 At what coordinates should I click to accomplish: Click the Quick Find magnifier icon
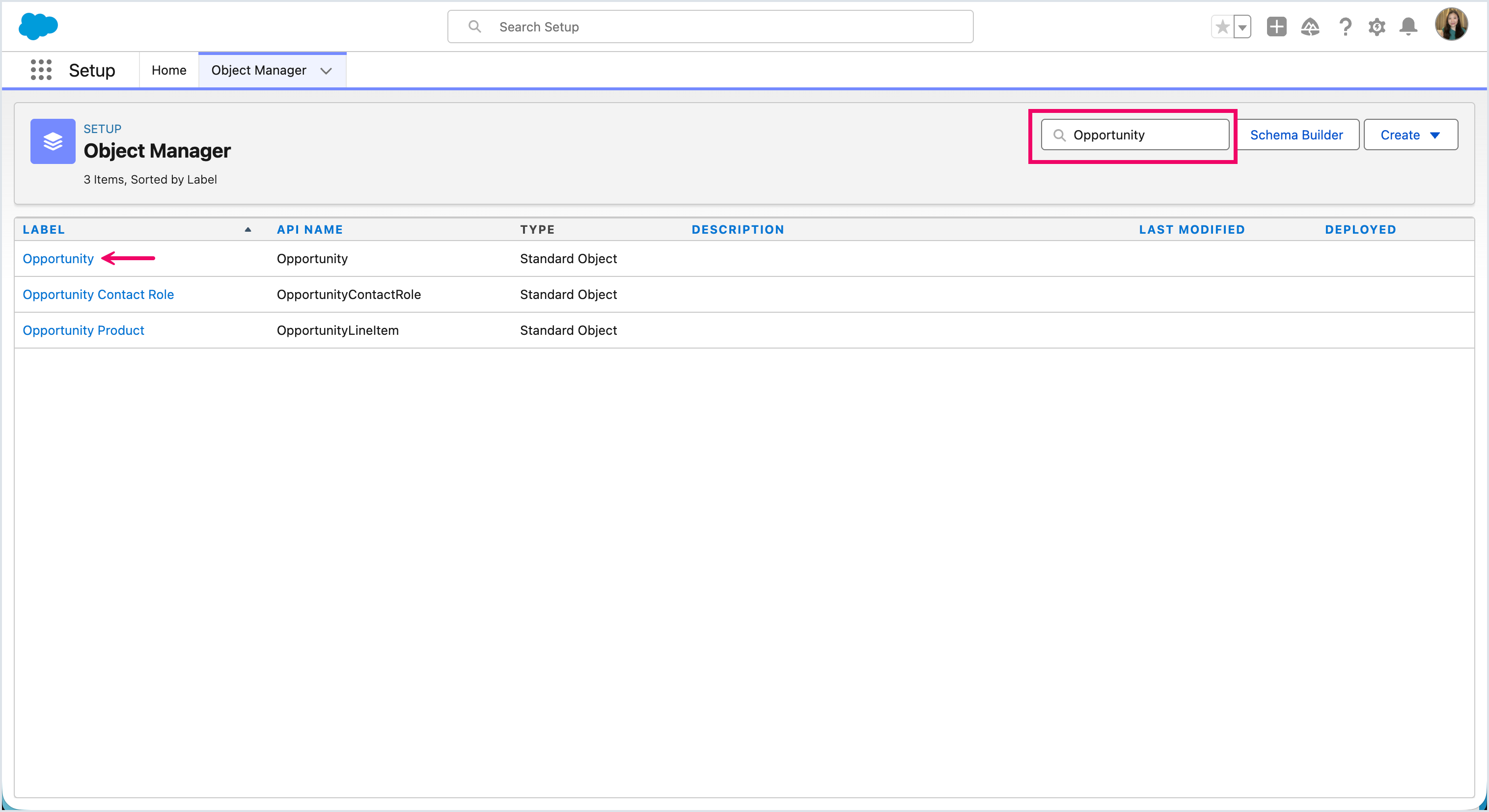(x=1059, y=135)
